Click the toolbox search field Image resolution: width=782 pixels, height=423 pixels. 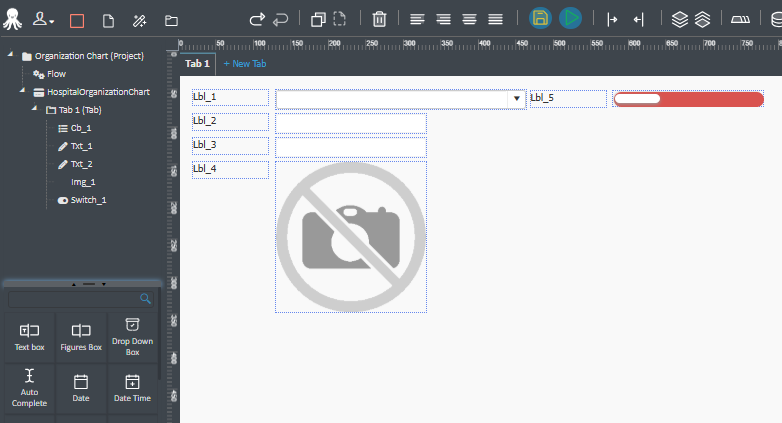point(80,299)
